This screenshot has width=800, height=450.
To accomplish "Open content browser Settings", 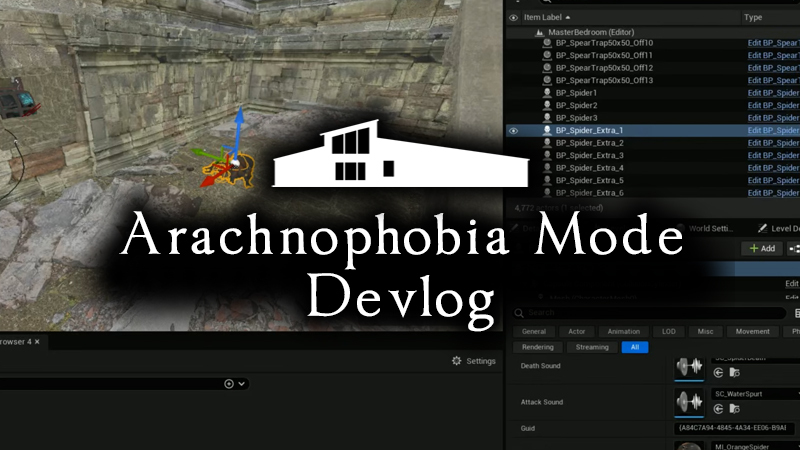I will click(x=473, y=361).
